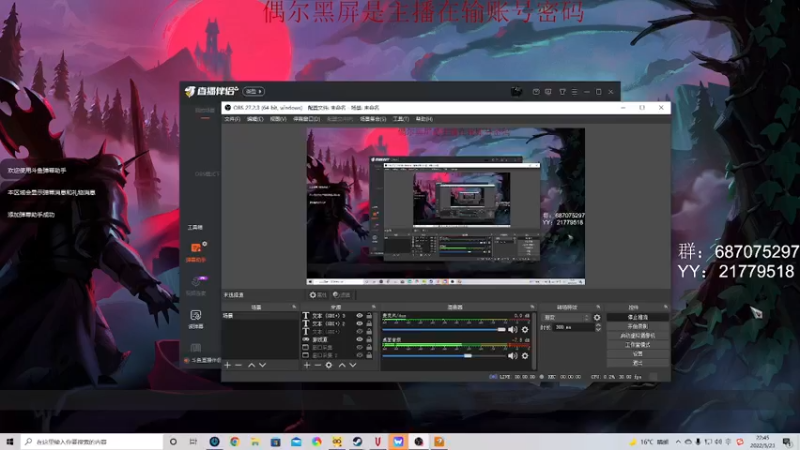Toggle visibility of first window capture source
This screenshot has width=800, height=450.
[x=360, y=347]
